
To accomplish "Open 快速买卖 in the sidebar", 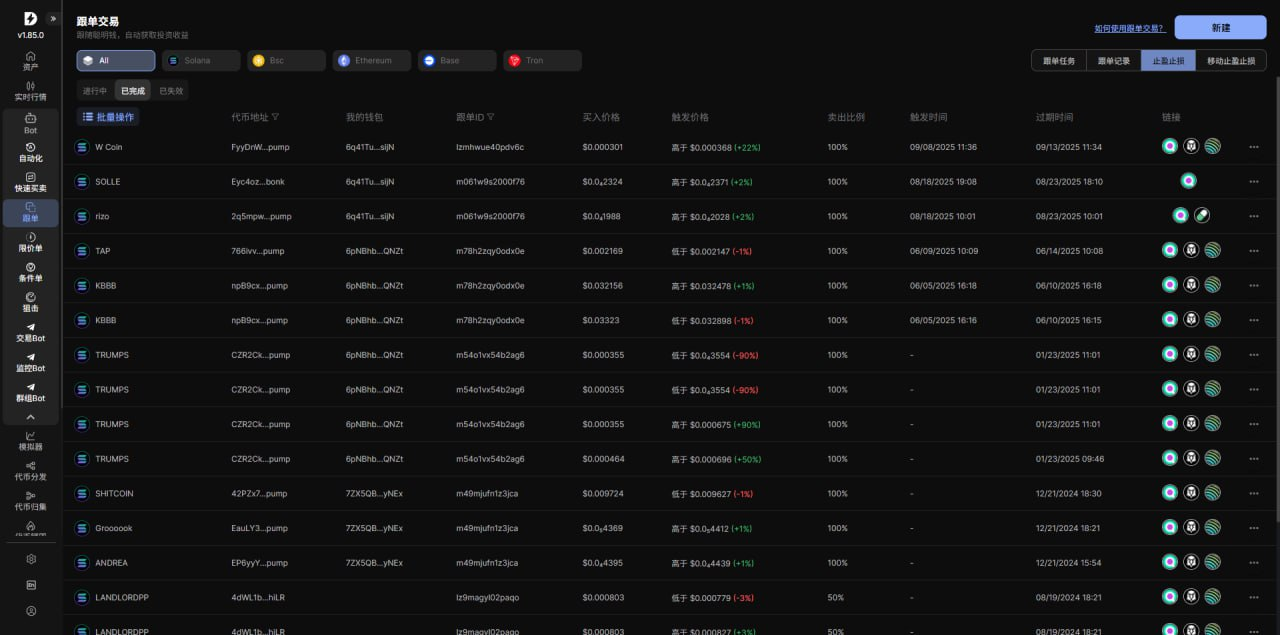I will pos(30,182).
